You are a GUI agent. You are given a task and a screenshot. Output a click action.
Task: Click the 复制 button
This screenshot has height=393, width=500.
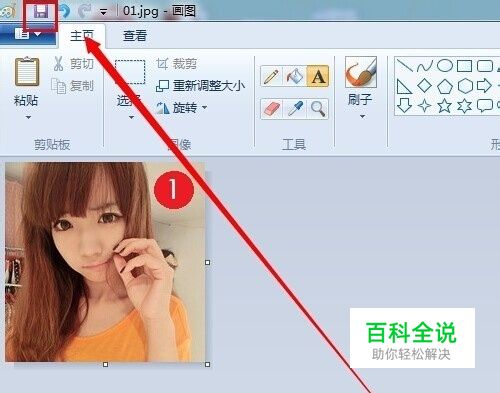(73, 86)
